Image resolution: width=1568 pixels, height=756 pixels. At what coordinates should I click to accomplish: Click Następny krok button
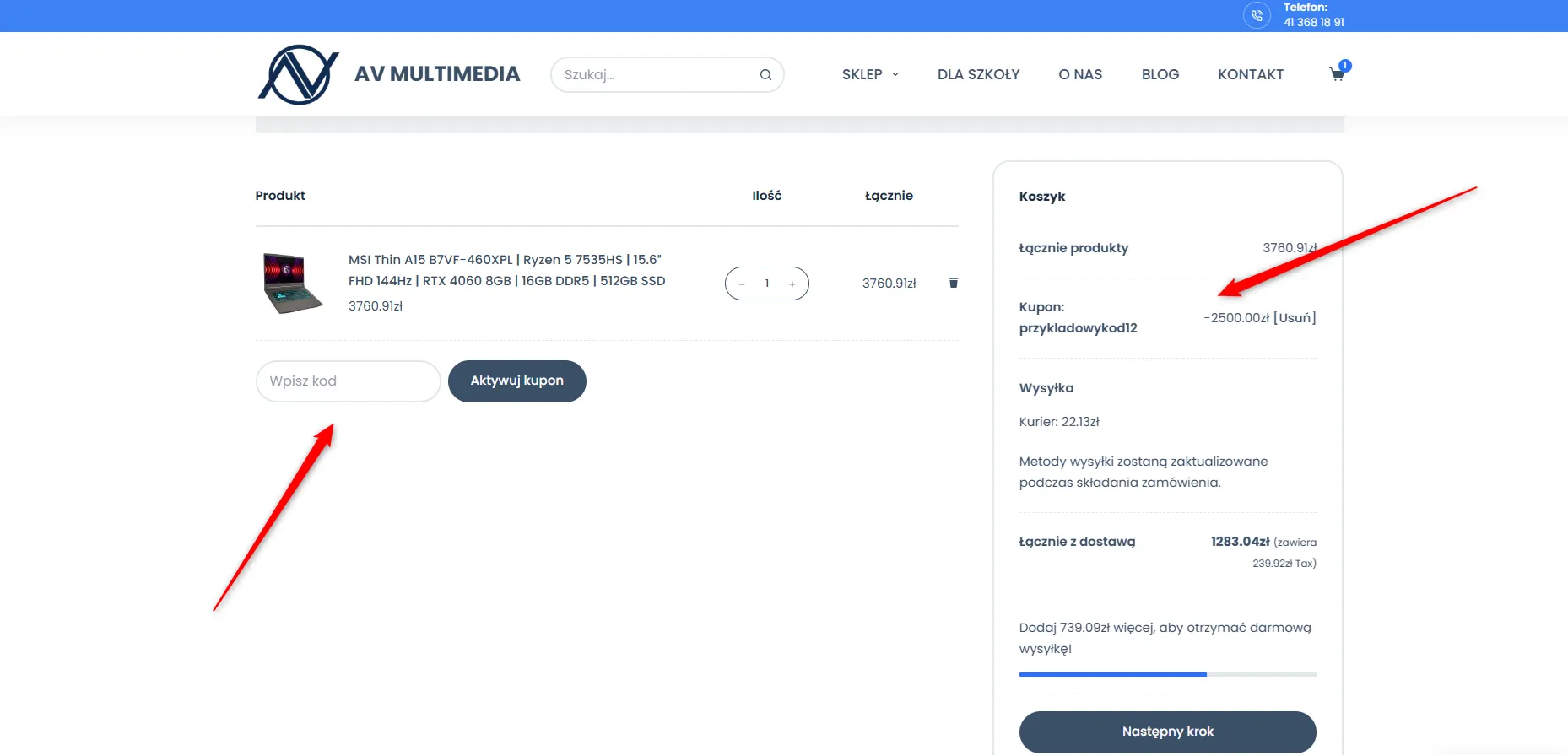coord(1168,732)
